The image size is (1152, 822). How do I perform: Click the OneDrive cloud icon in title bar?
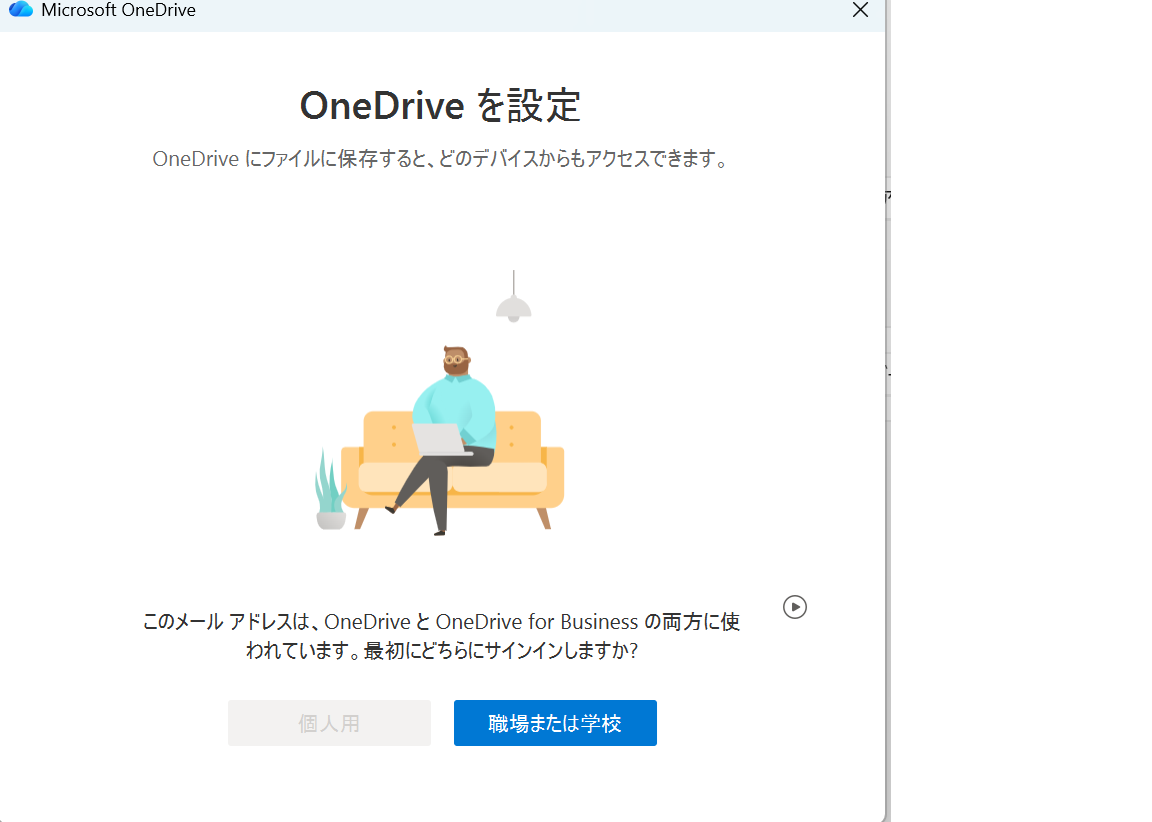21,9
